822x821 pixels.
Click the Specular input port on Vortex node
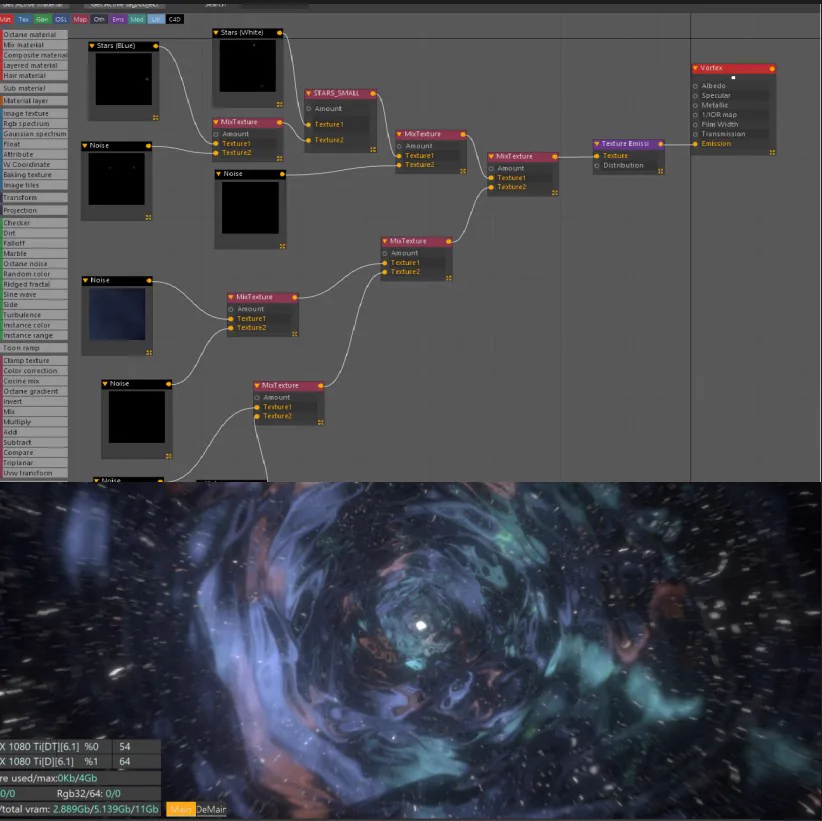695,96
